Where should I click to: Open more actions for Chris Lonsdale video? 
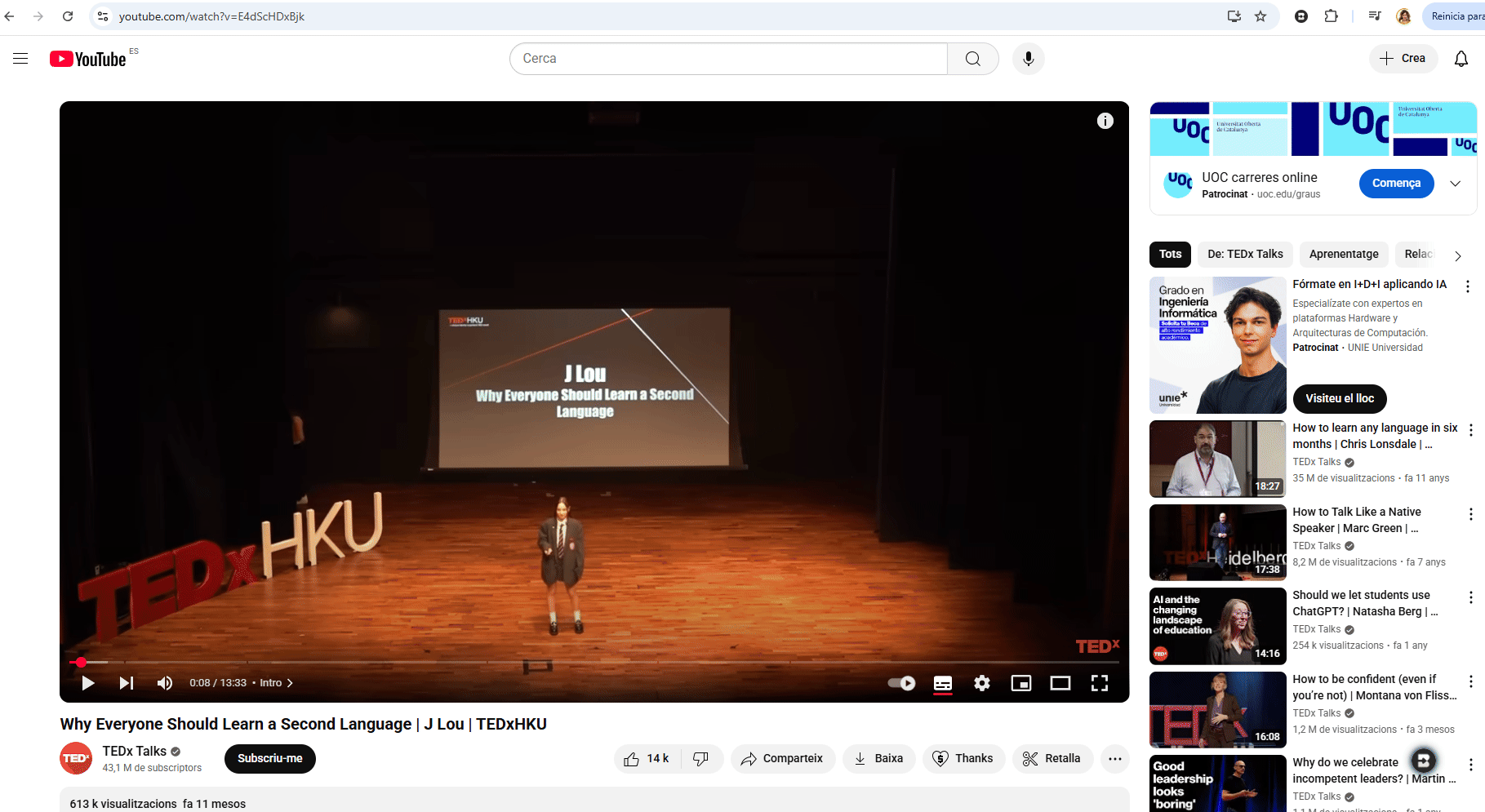[1470, 430]
